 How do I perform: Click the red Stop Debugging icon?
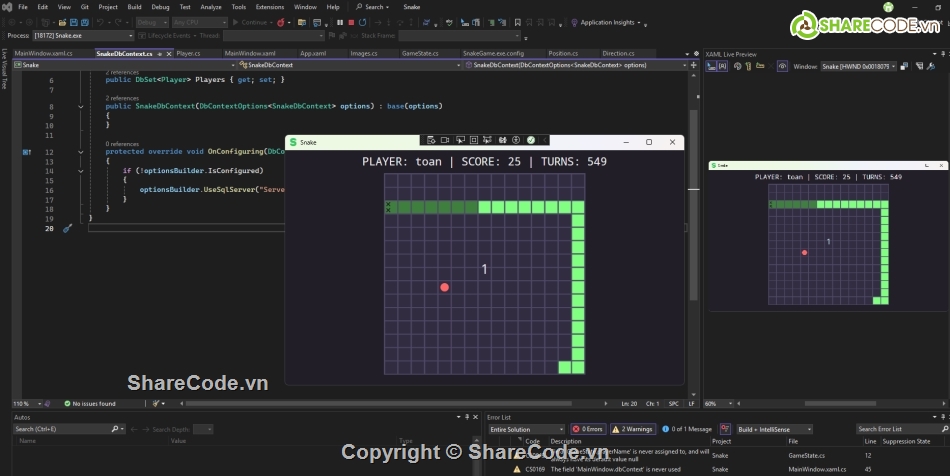[351, 22]
